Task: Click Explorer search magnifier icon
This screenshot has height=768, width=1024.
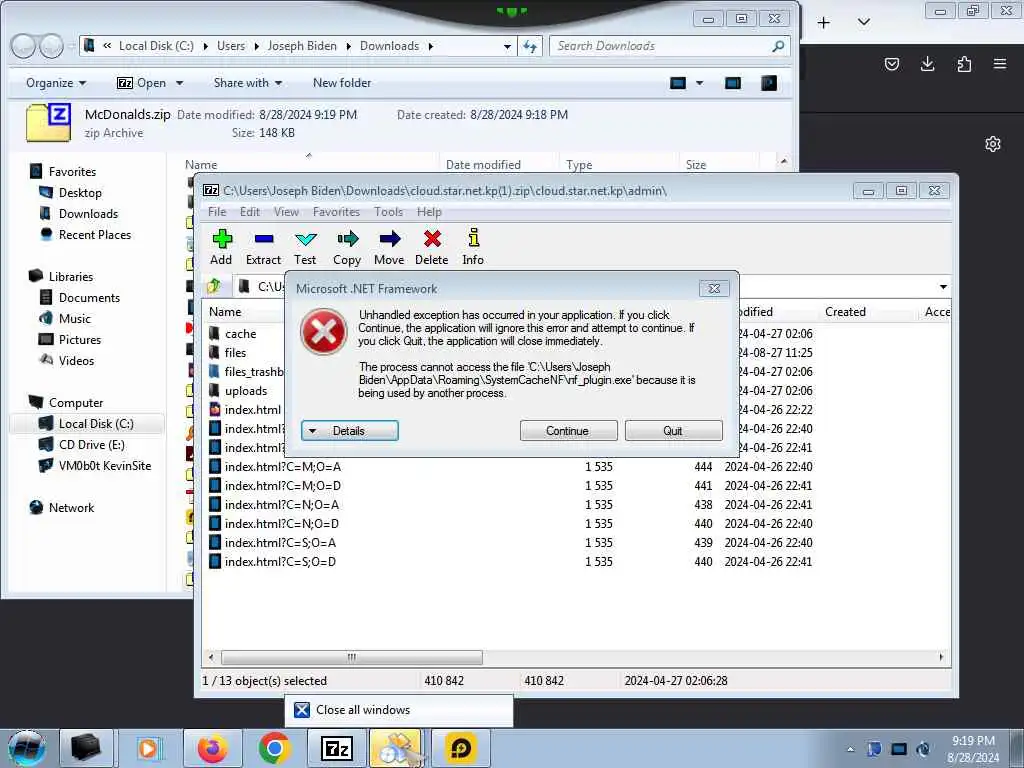Action: 778,46
